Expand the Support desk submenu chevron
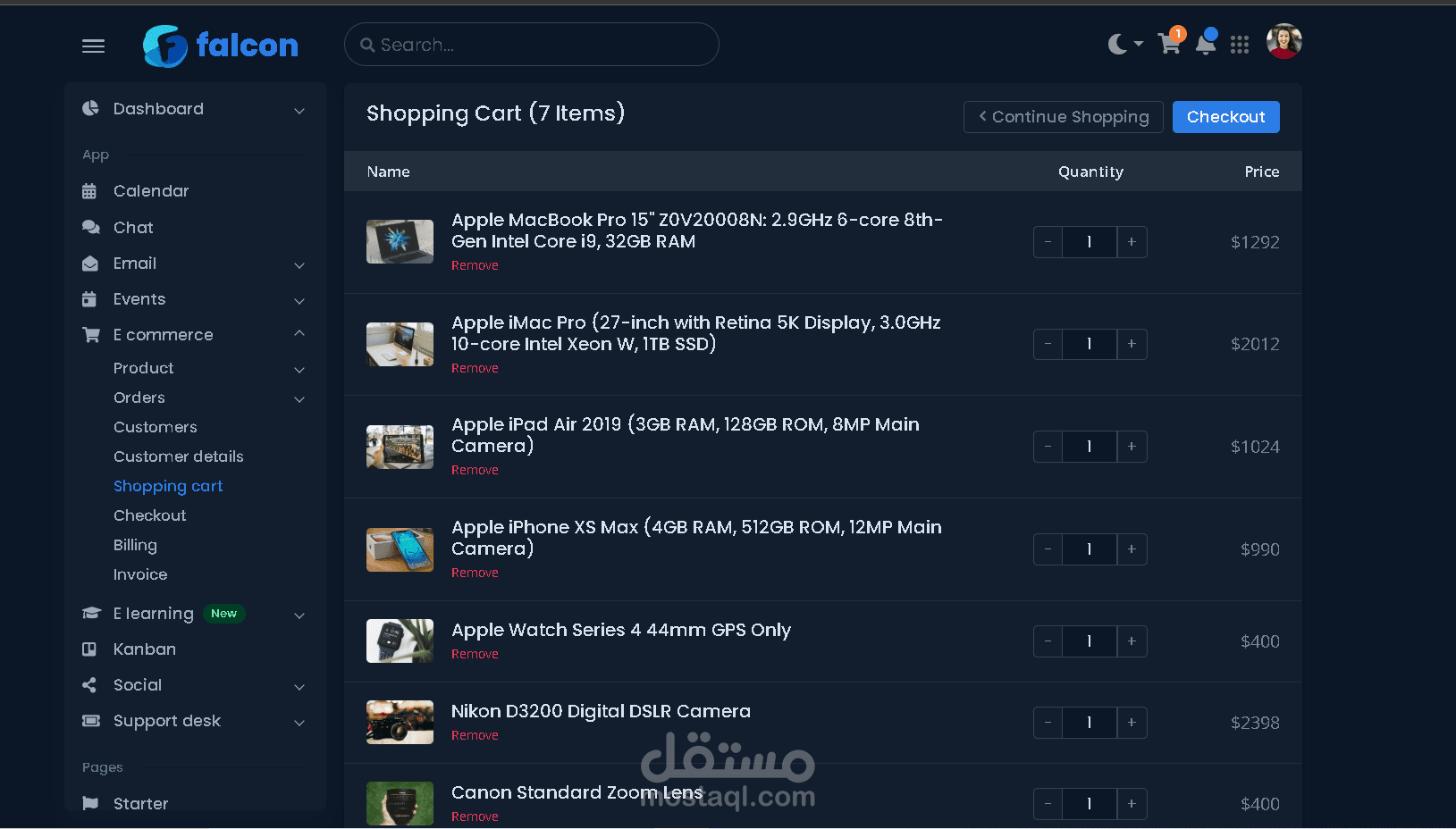 (x=299, y=723)
